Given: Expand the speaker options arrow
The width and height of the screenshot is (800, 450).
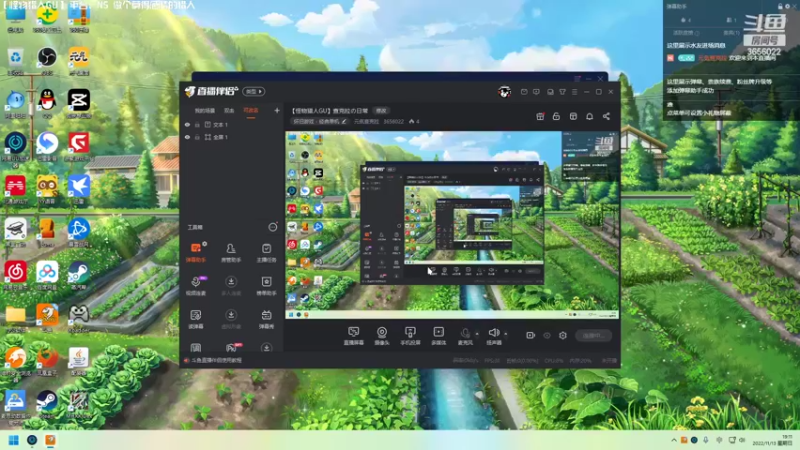Looking at the screenshot, I should [506, 334].
